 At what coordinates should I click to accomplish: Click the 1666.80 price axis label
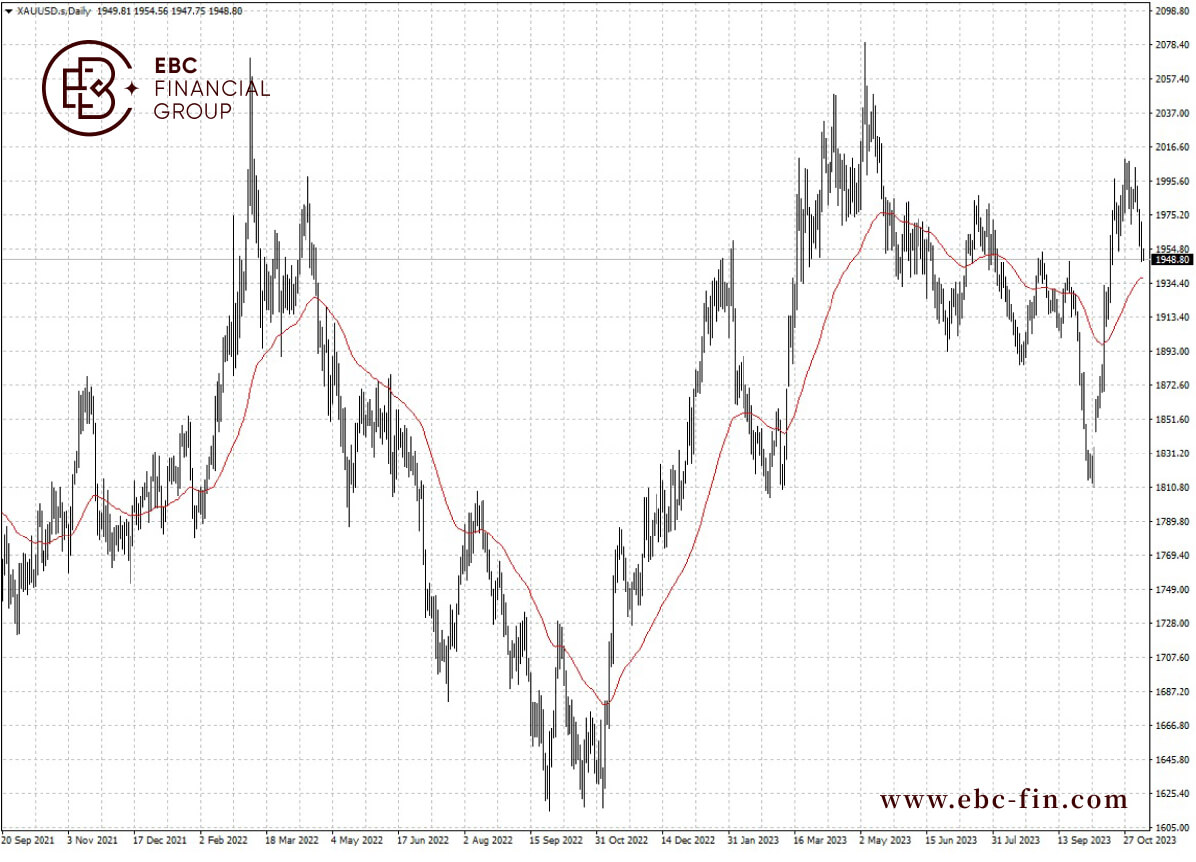[x=1172, y=725]
